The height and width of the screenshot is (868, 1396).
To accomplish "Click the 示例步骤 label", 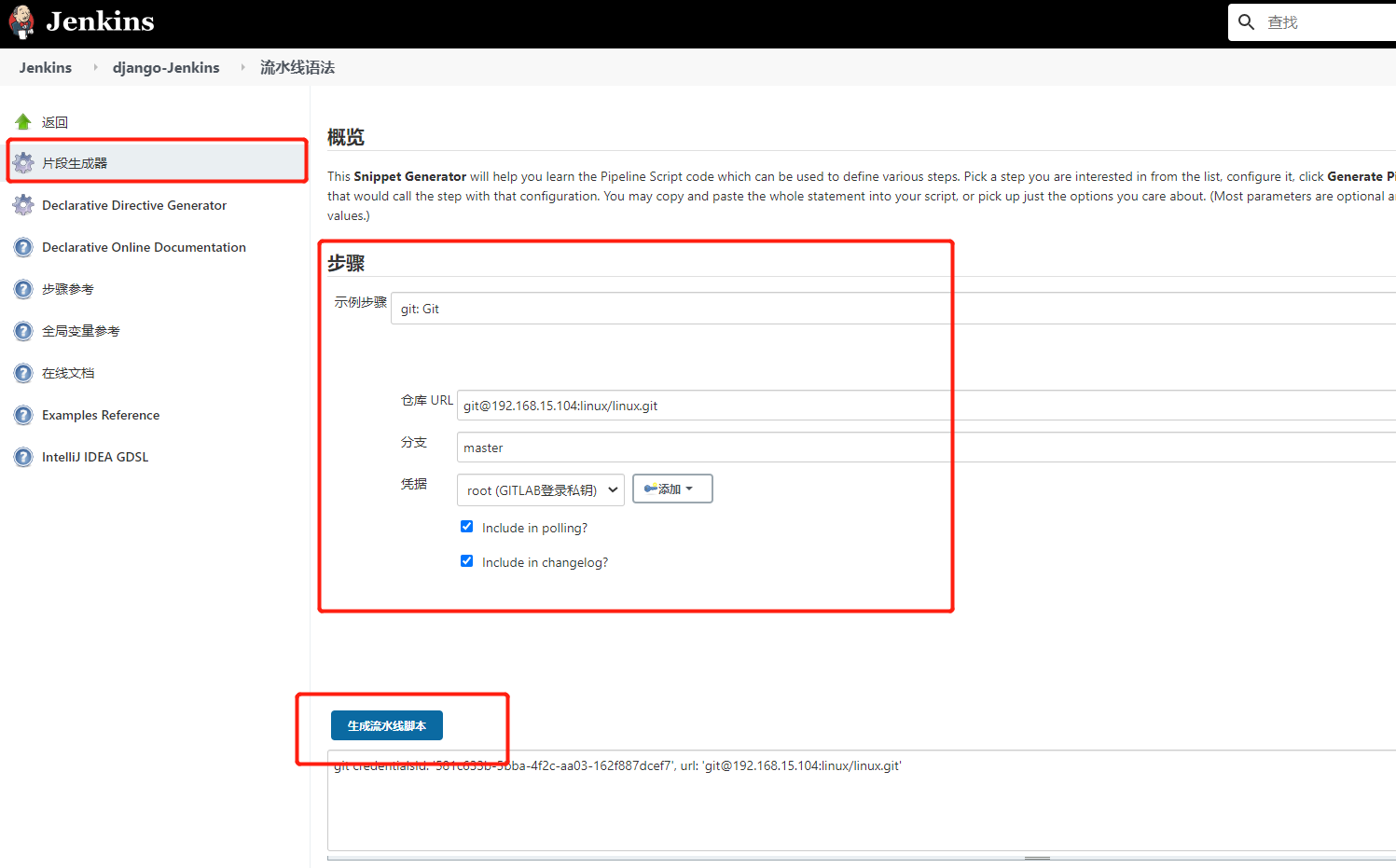I will coord(360,302).
